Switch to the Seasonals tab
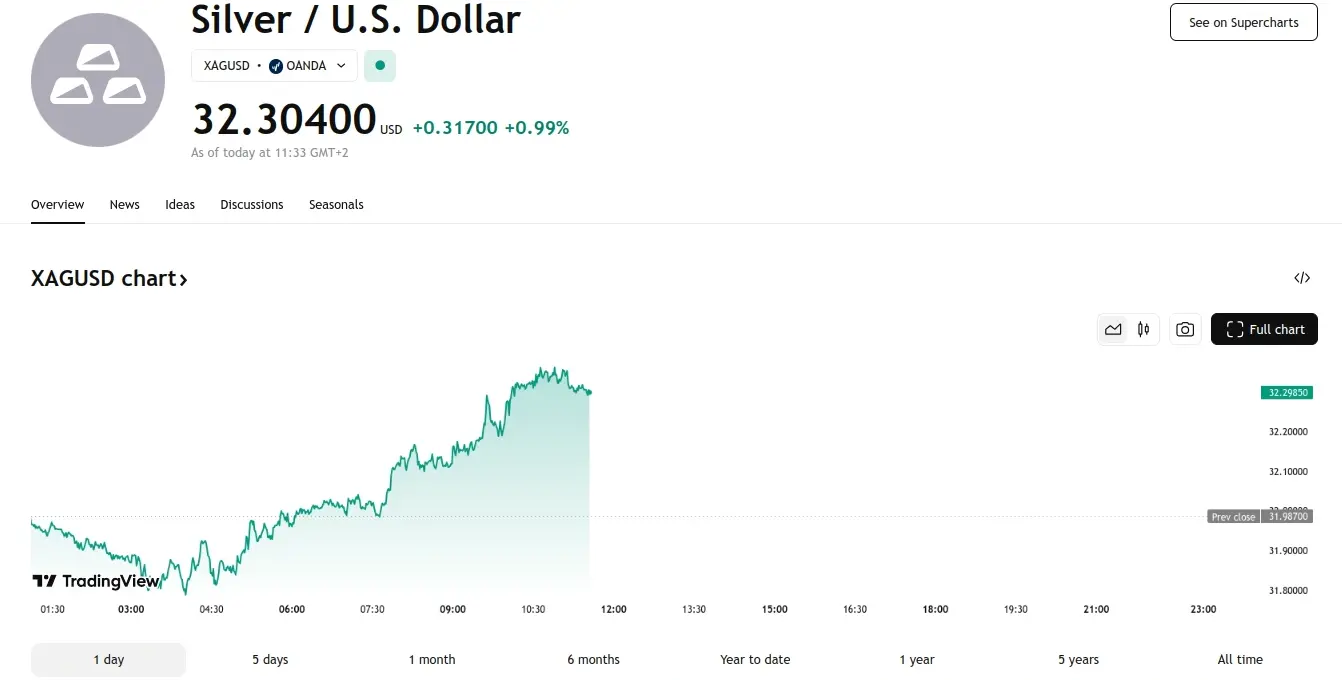The width and height of the screenshot is (1342, 680). 336,205
